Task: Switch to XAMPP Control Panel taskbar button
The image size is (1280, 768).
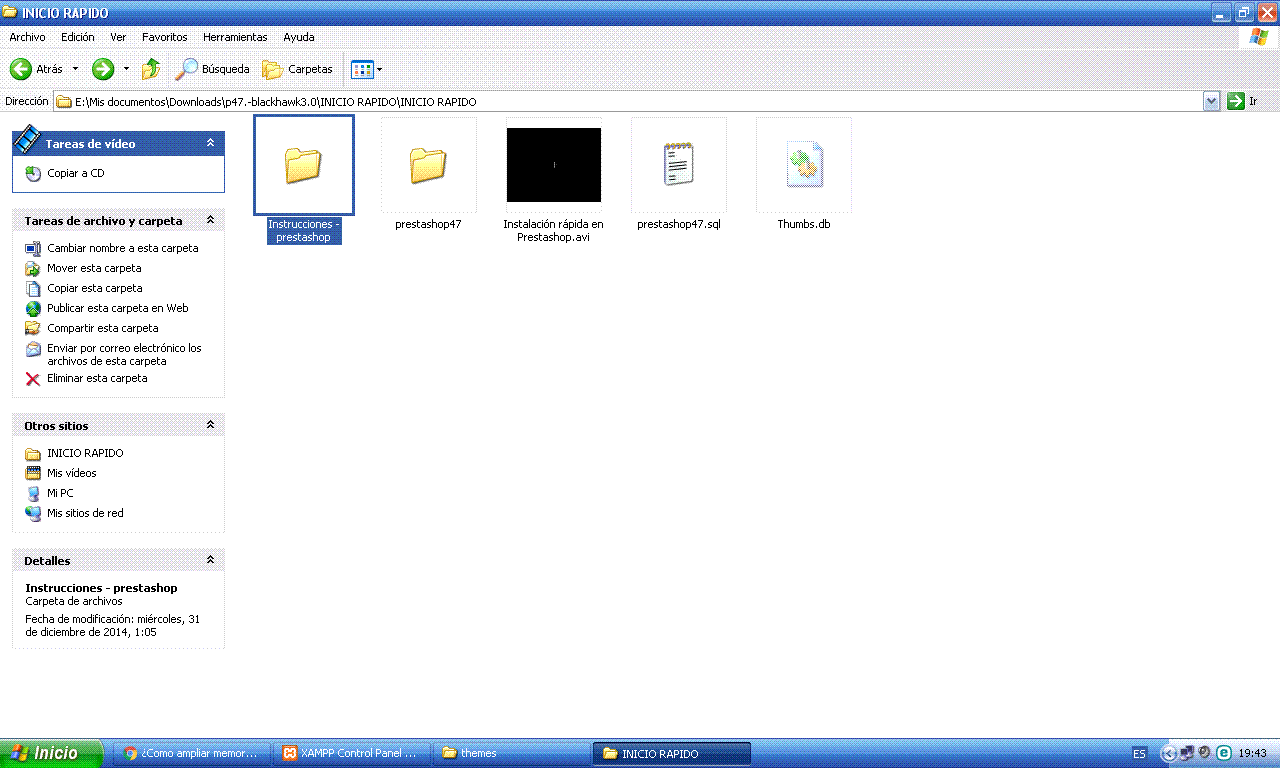Action: coord(351,753)
